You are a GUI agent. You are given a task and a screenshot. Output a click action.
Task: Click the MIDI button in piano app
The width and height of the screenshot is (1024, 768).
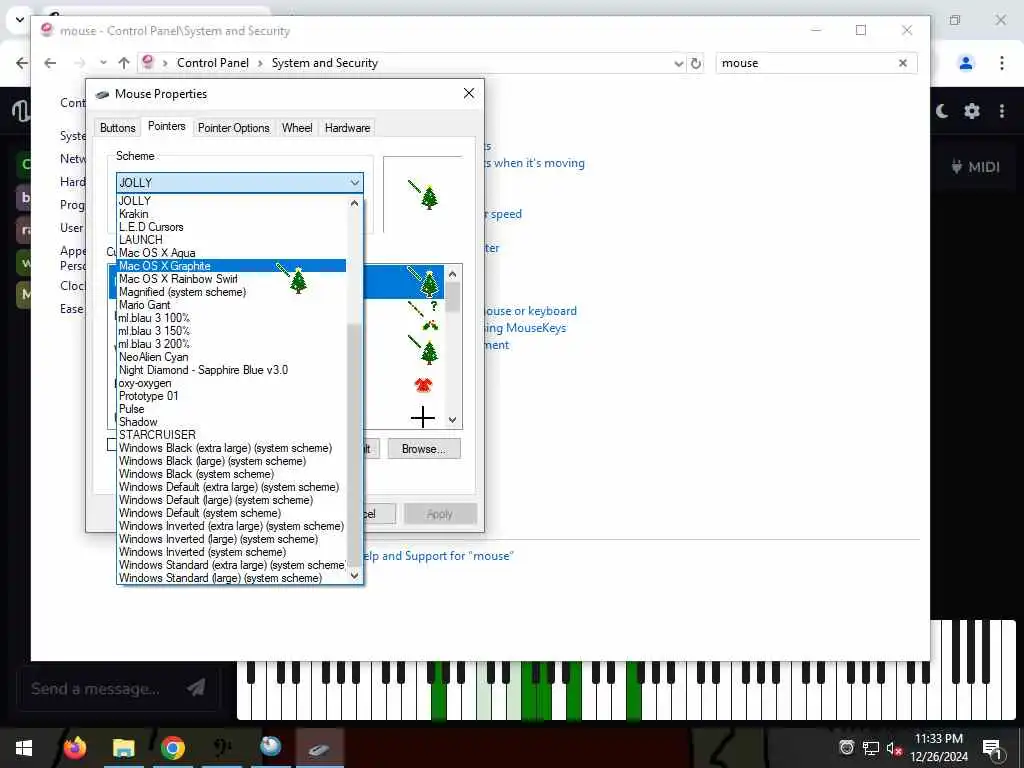pos(976,167)
